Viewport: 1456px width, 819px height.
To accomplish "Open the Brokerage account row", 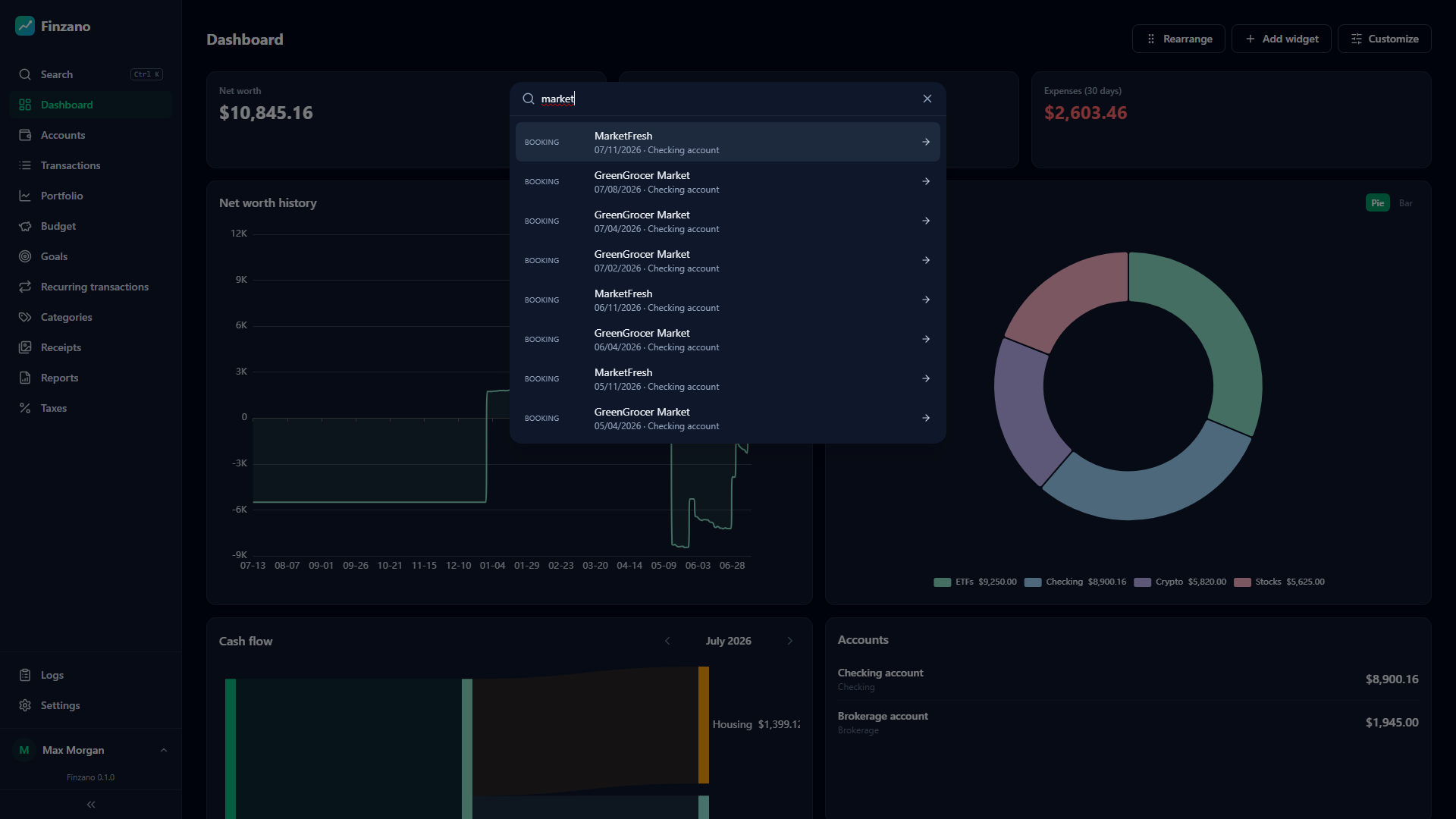I will coord(1128,722).
